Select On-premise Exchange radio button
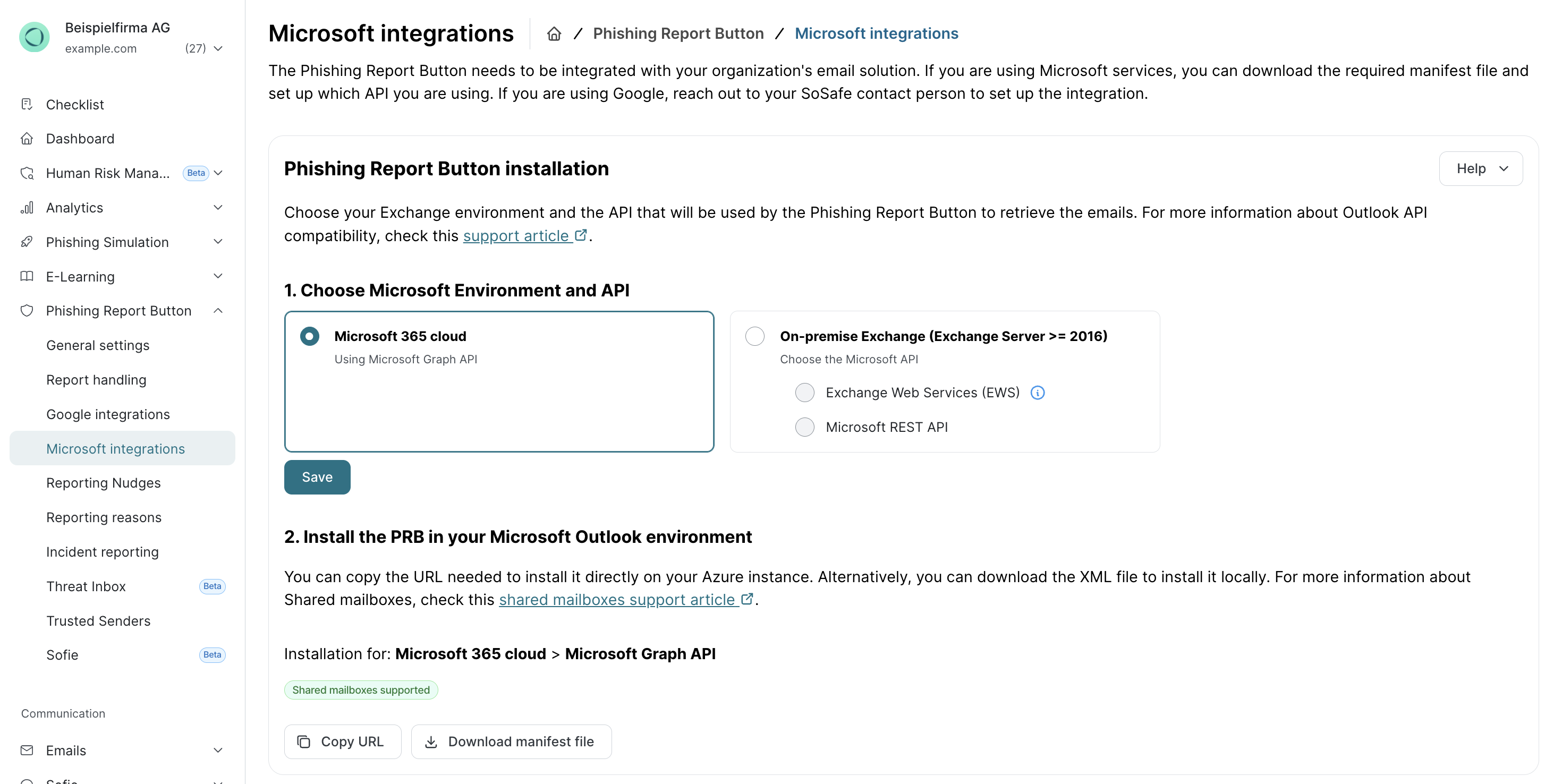Viewport: 1562px width, 784px height. 754,336
